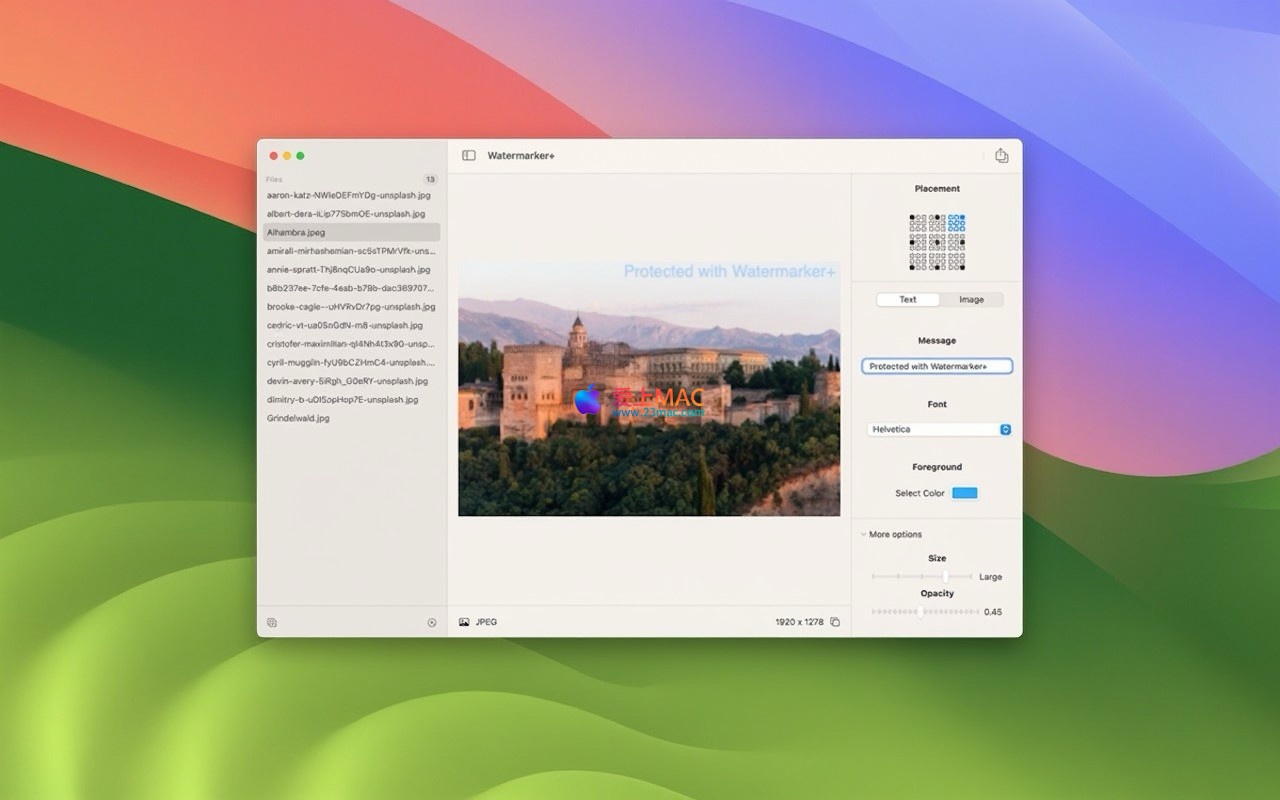The image size is (1280, 800).
Task: Open the Helvetica font dropdown
Action: click(938, 429)
